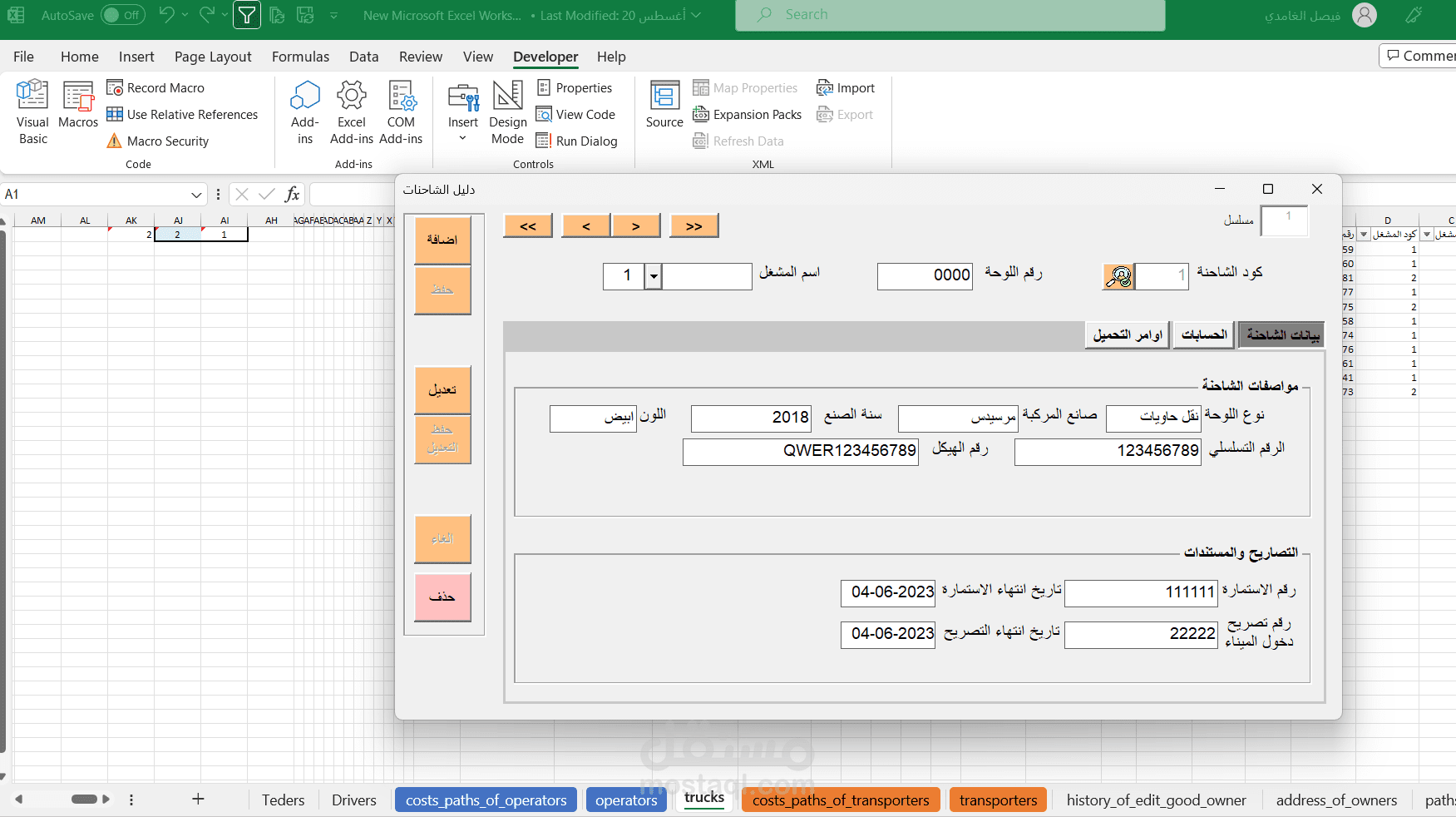Switch to the Formulas tab
The height and width of the screenshot is (817, 1456).
click(300, 57)
